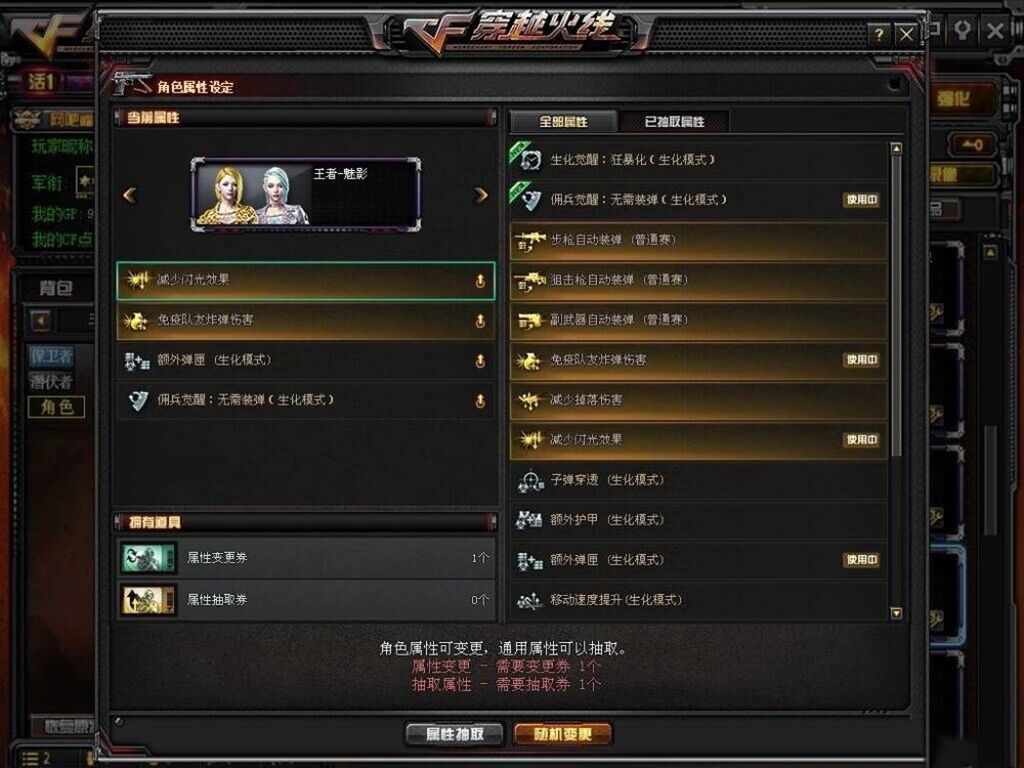Click the help question mark icon

pos(879,34)
